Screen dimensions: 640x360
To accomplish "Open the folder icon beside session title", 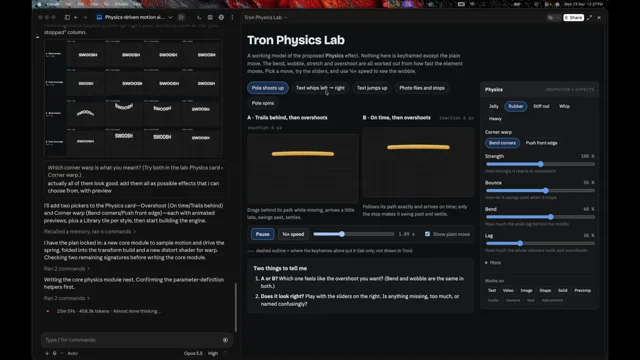I will pyautogui.click(x=181, y=18).
